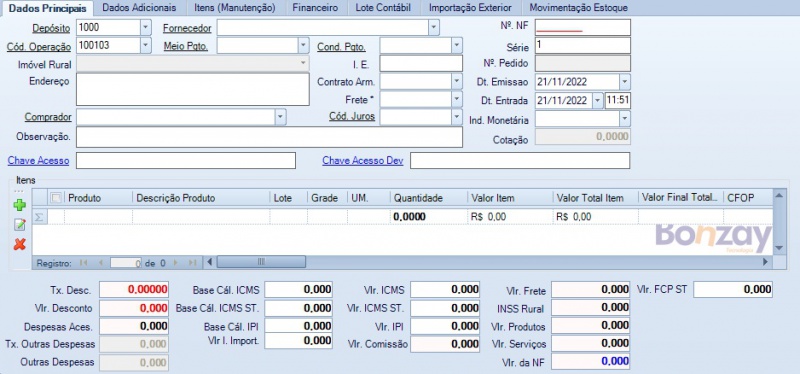Go to previous record navigator arrow
The width and height of the screenshot is (800, 374).
point(100,263)
